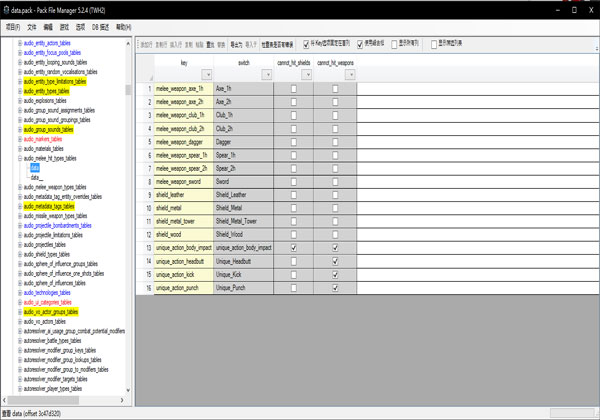Enable the 显示所有列 checkbox
Viewport: 600px width, 420px height.
395,45
